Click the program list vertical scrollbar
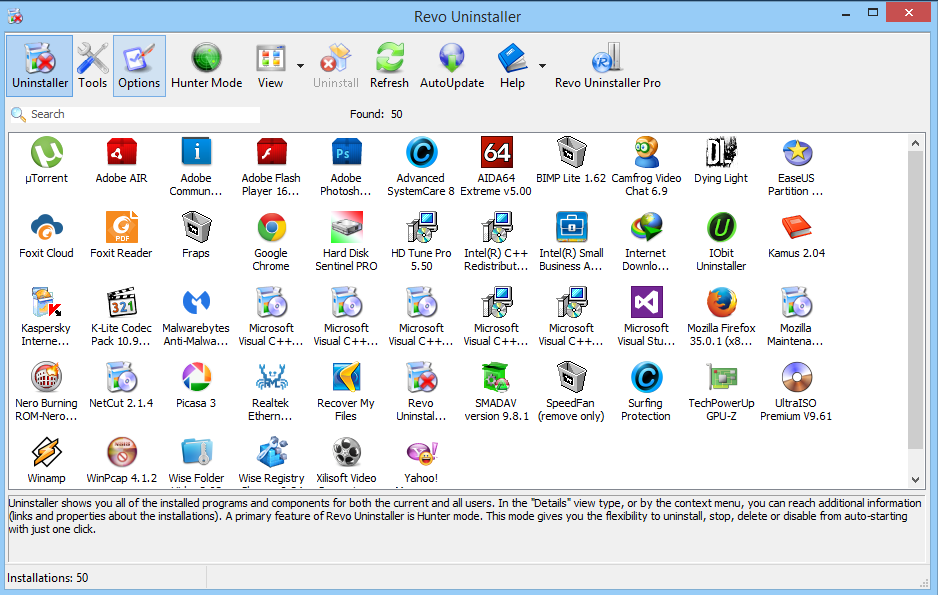The height and width of the screenshot is (595, 938). pos(916,300)
